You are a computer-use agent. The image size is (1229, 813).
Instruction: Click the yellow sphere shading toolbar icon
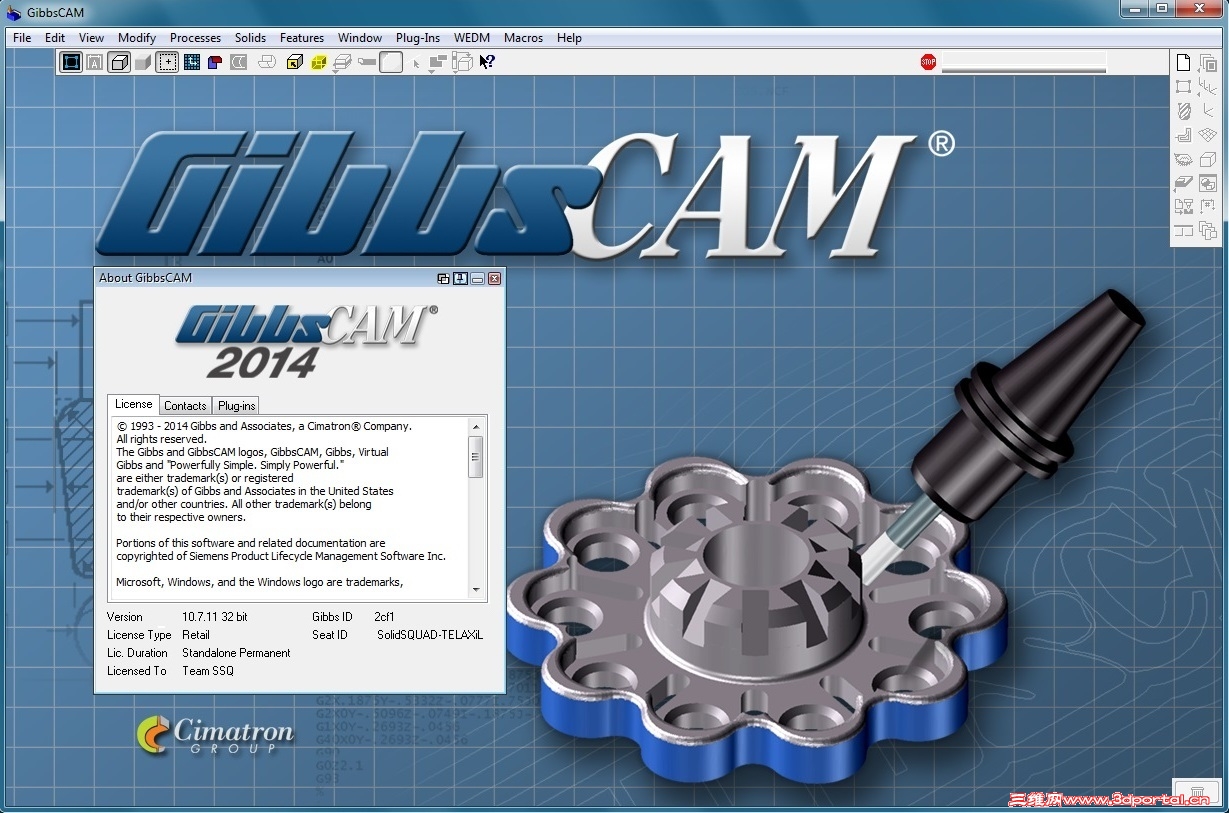[319, 61]
